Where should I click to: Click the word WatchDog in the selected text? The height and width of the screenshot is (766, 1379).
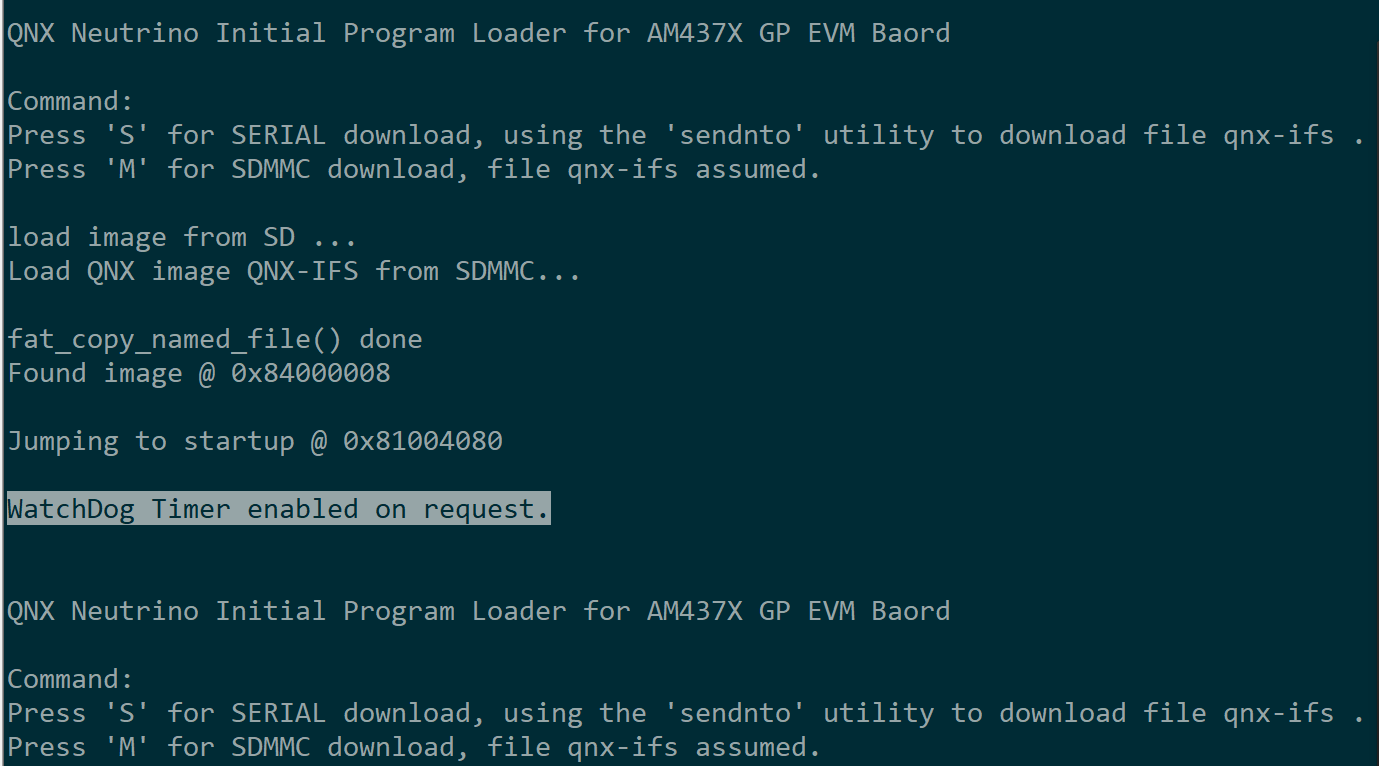point(70,509)
